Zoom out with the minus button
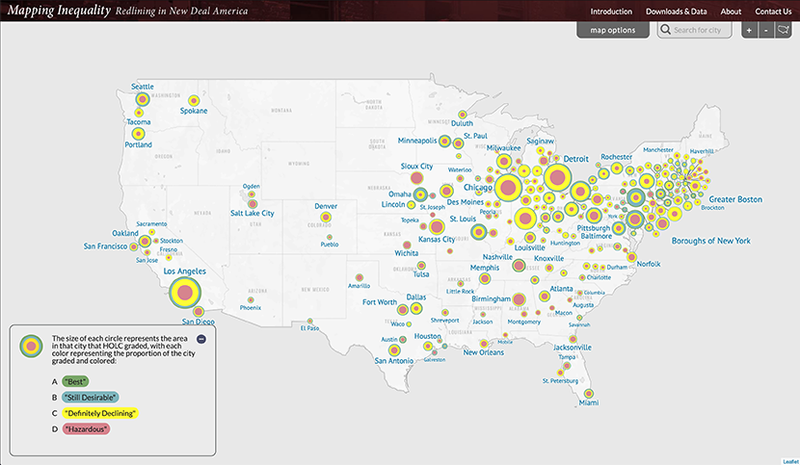The width and height of the screenshot is (800, 465). tap(765, 31)
